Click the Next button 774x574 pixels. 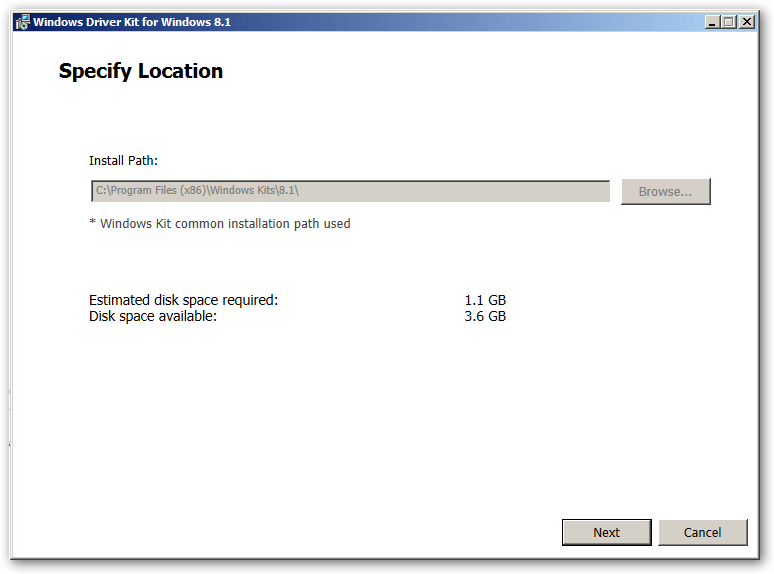[606, 532]
